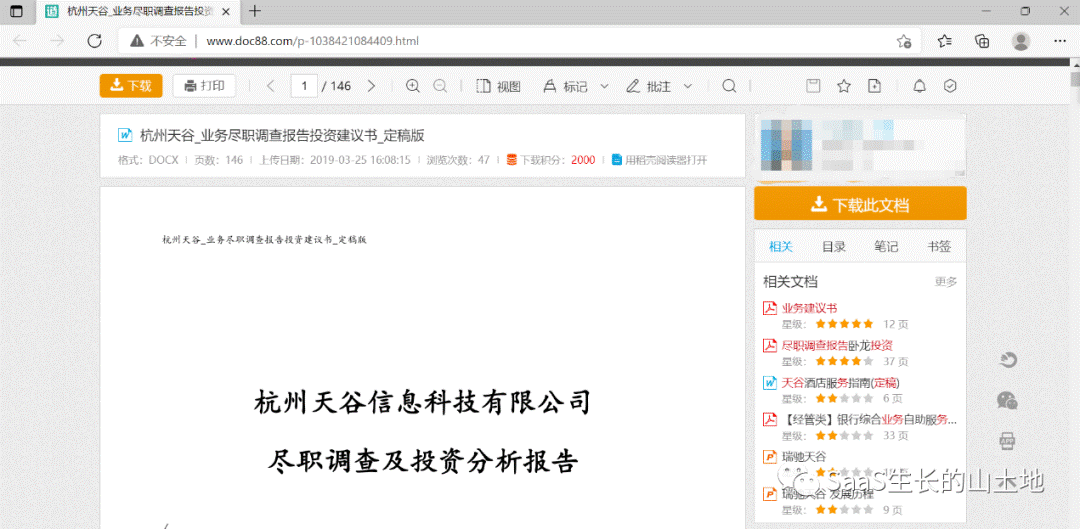The width and height of the screenshot is (1080, 529).
Task: Click the document title 杭州天谷_业务尽职调查报告
Action: coord(282,135)
